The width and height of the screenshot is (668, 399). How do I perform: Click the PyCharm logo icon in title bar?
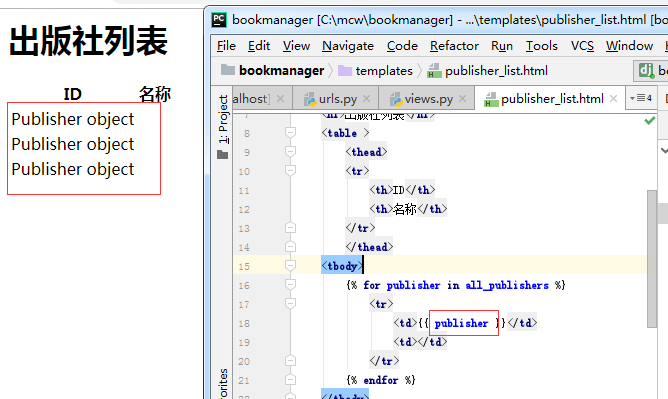coord(219,20)
